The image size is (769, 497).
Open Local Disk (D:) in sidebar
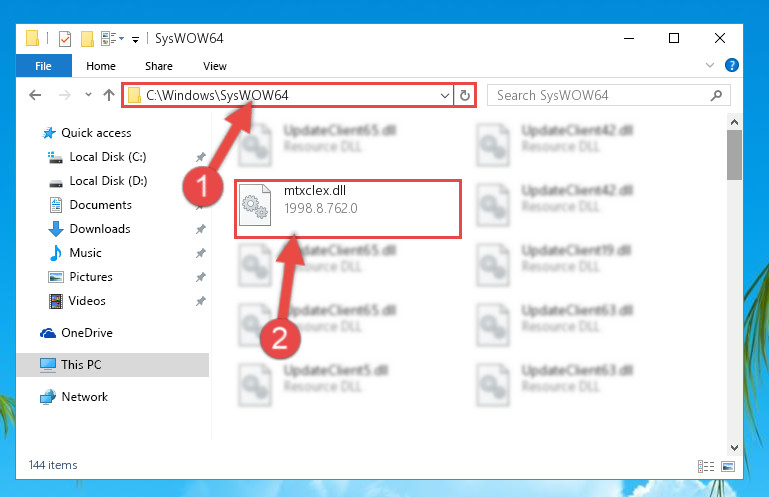pyautogui.click(x=108, y=181)
